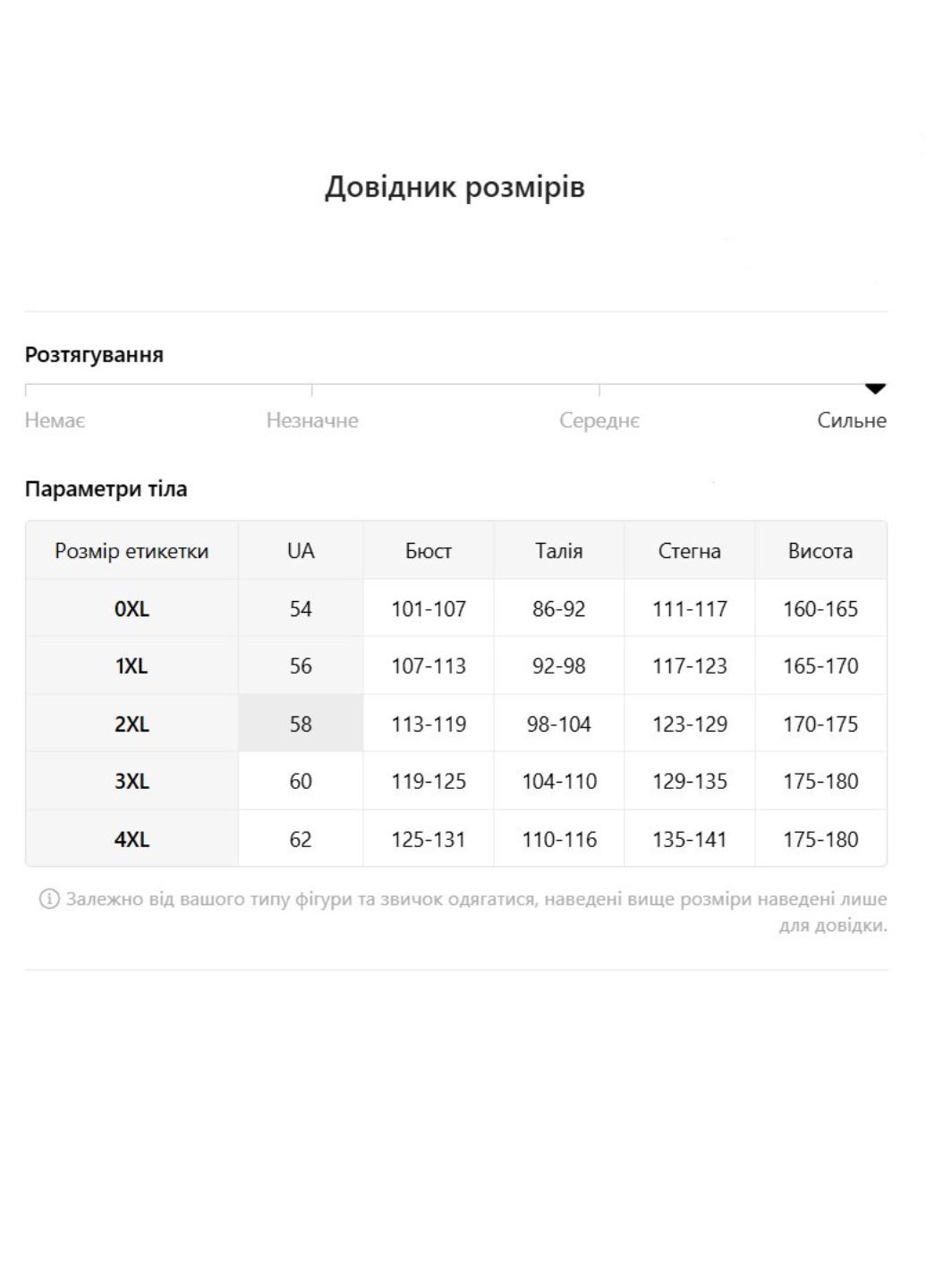Select the 1XL size row label

[132, 666]
